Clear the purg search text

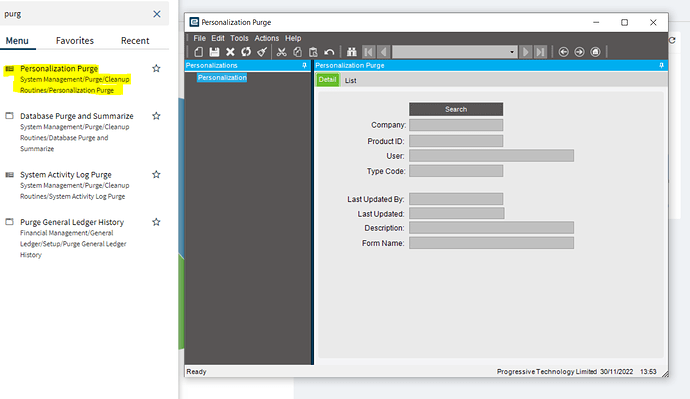pyautogui.click(x=157, y=14)
